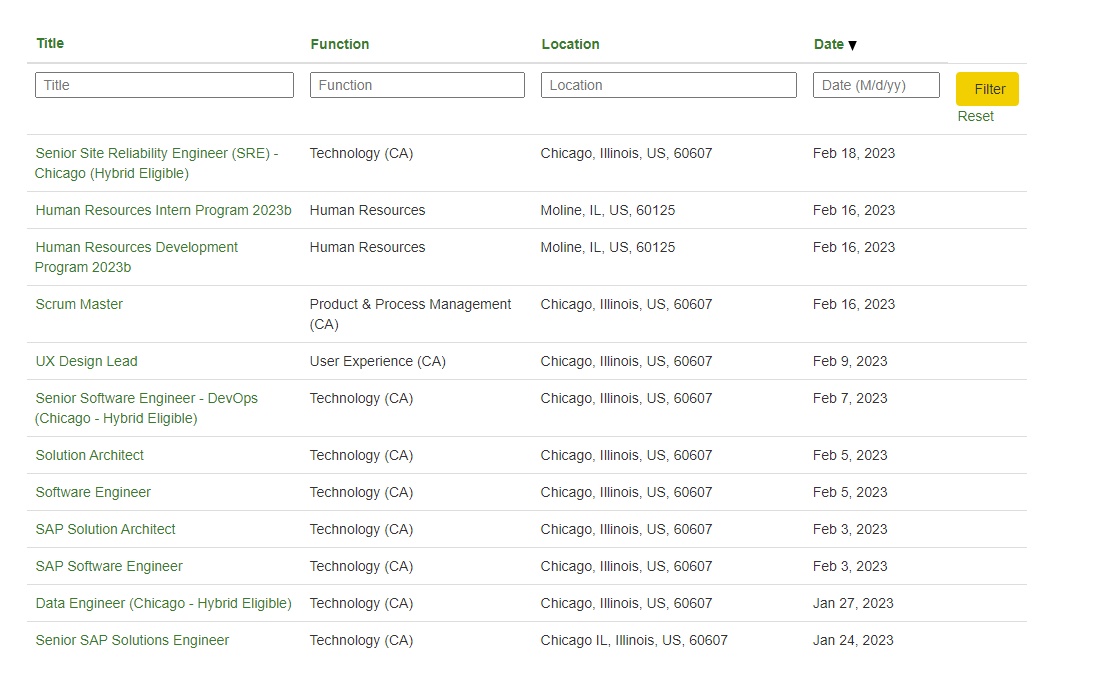The width and height of the screenshot is (1093, 673).
Task: Select the Feb 7, 2023 date cell
Action: (850, 398)
